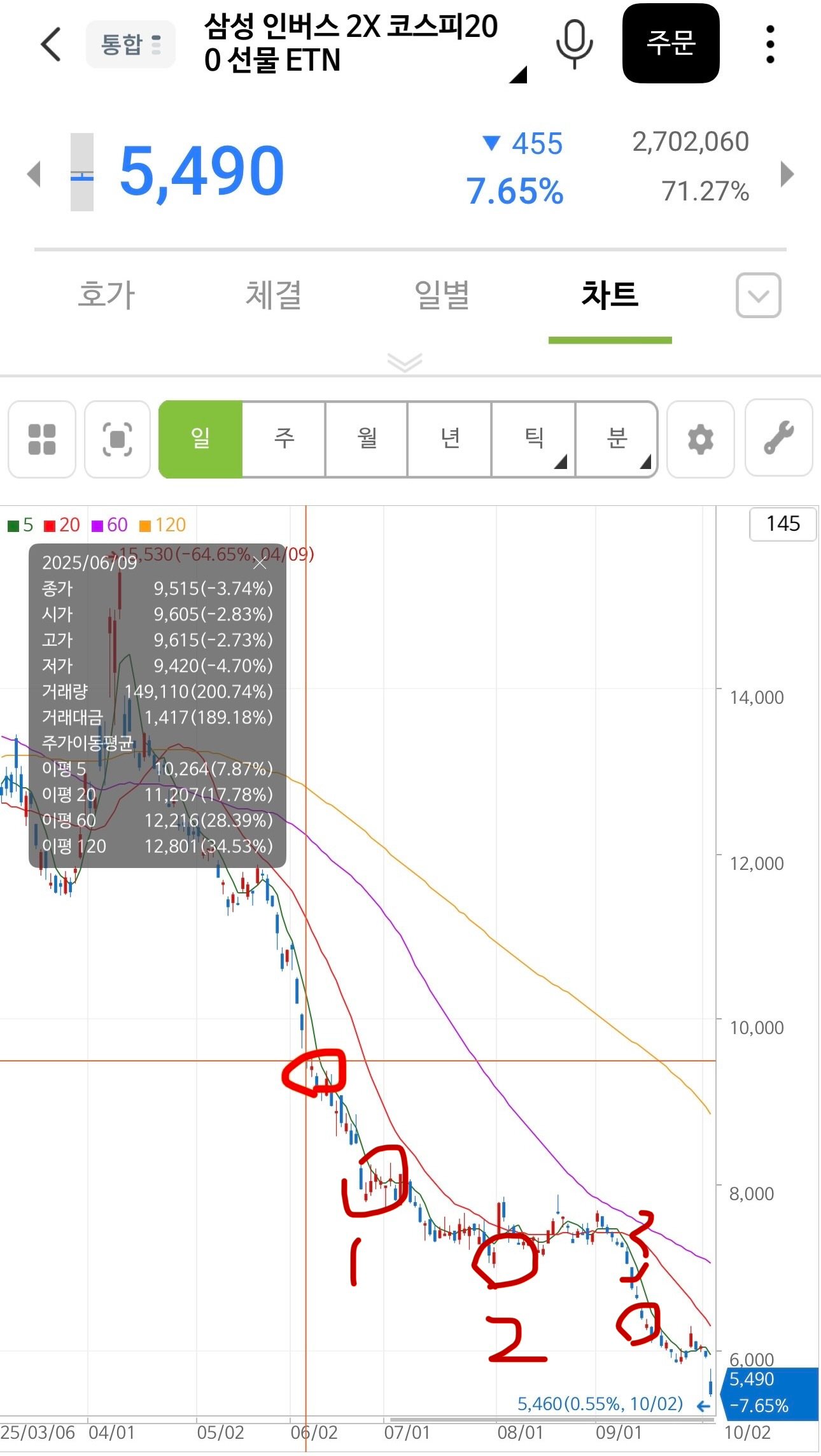Select the 일 daily chart period
This screenshot has height=1456, width=821.
pos(200,439)
